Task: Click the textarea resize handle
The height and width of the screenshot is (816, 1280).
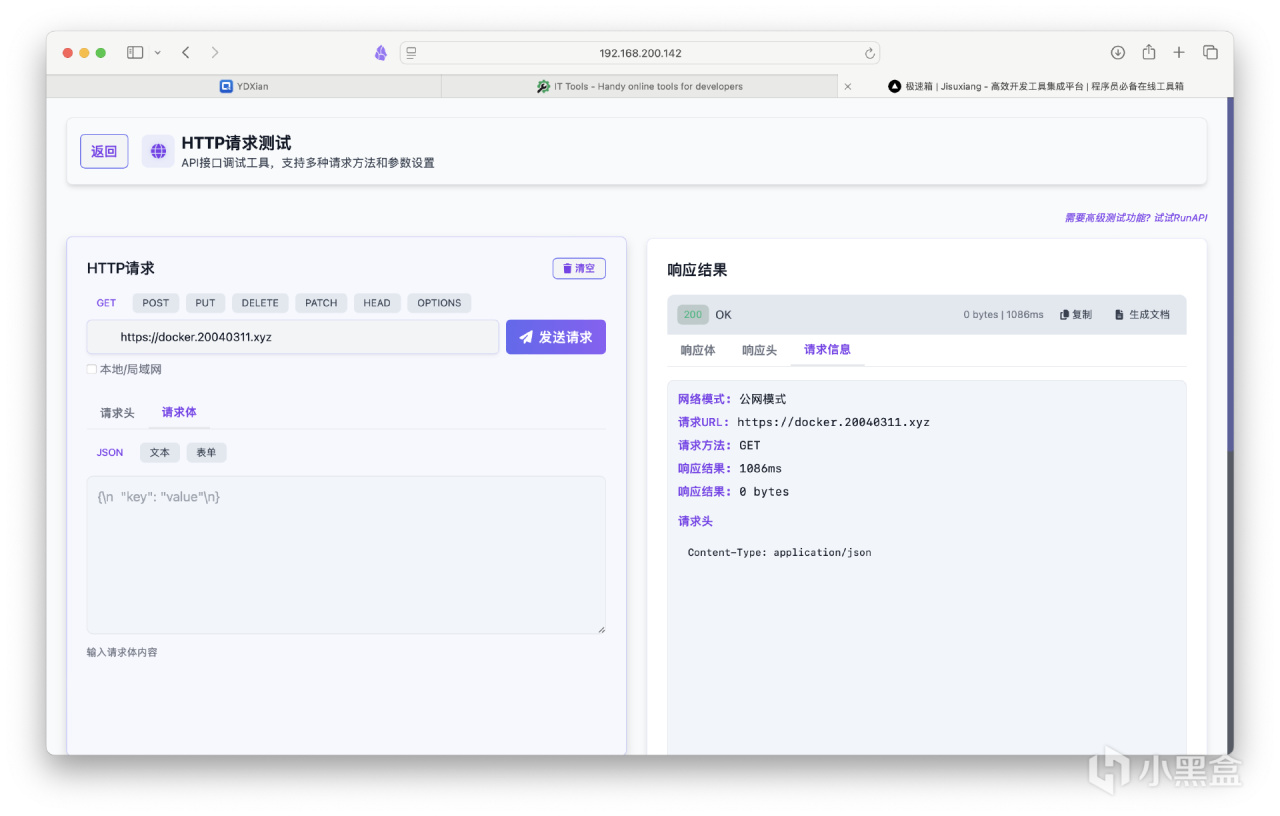Action: [601, 629]
